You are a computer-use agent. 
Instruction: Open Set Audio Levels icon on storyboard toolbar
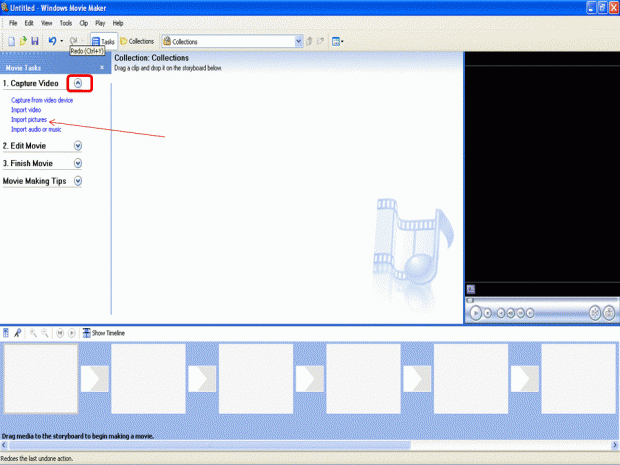click(x=6, y=333)
